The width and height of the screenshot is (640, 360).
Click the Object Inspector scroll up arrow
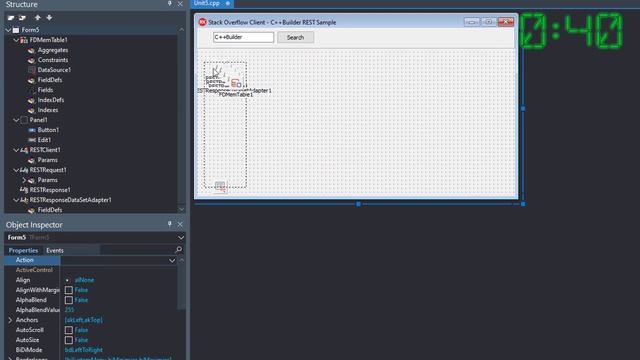tap(182, 260)
